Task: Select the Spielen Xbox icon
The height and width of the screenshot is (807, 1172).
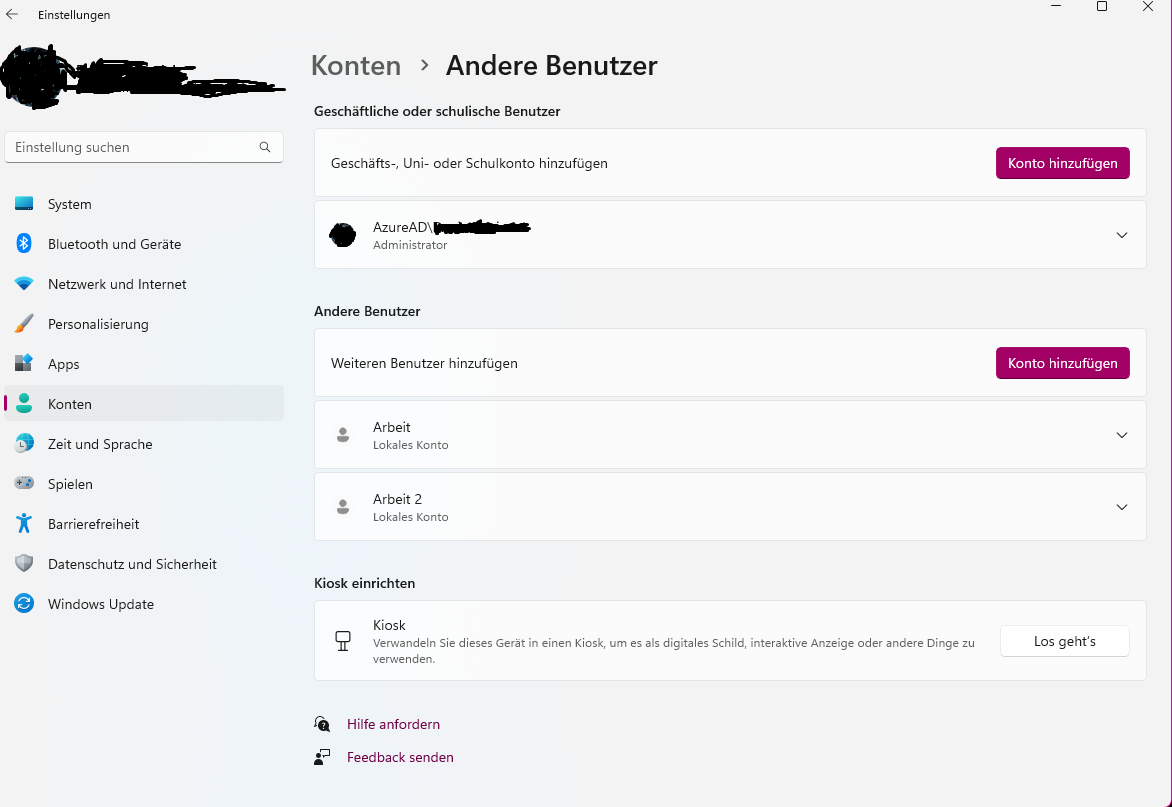Action: [x=23, y=484]
